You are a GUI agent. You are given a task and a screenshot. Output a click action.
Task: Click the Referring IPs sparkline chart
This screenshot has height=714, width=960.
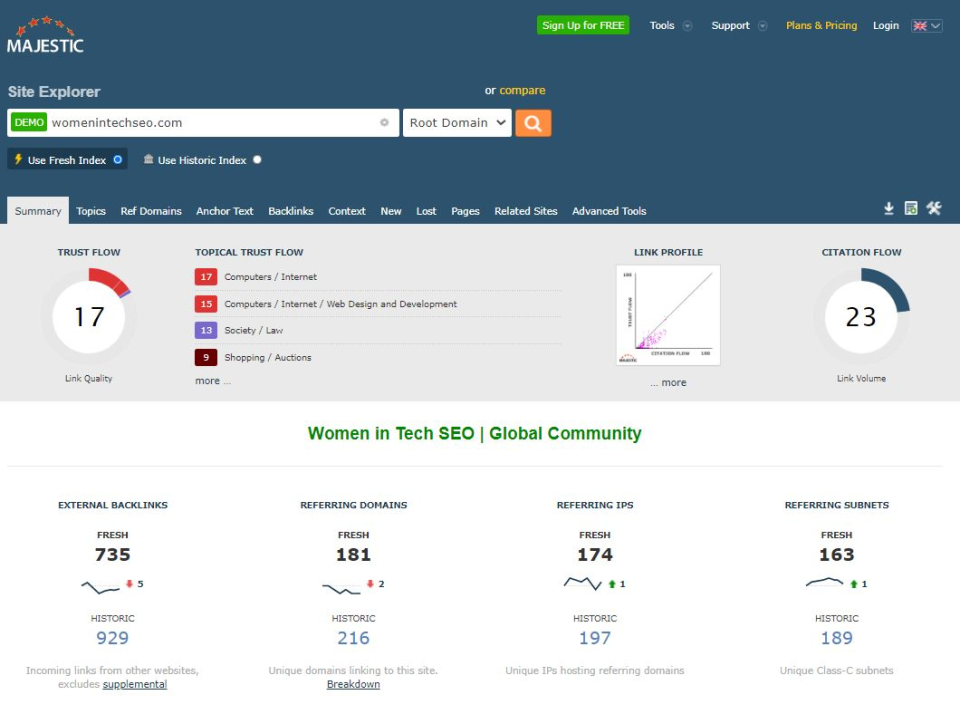(583, 583)
